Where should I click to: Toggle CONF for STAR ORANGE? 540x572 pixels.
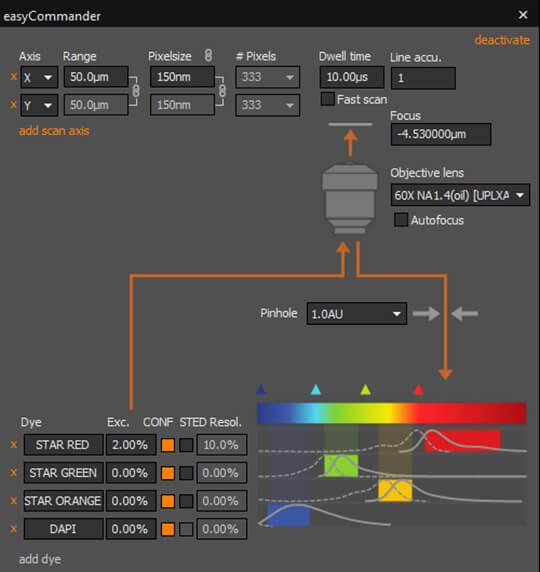168,501
